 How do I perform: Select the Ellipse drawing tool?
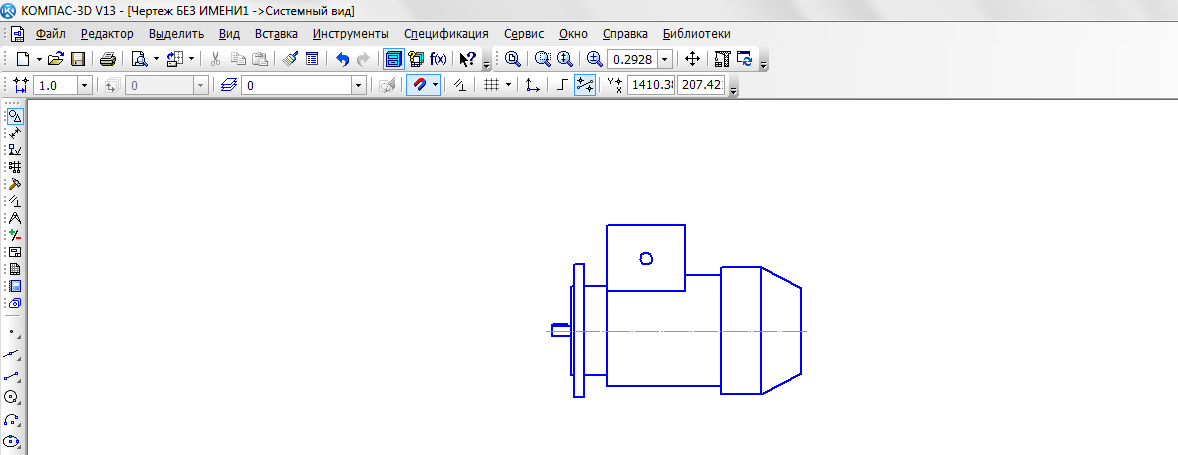(x=13, y=441)
